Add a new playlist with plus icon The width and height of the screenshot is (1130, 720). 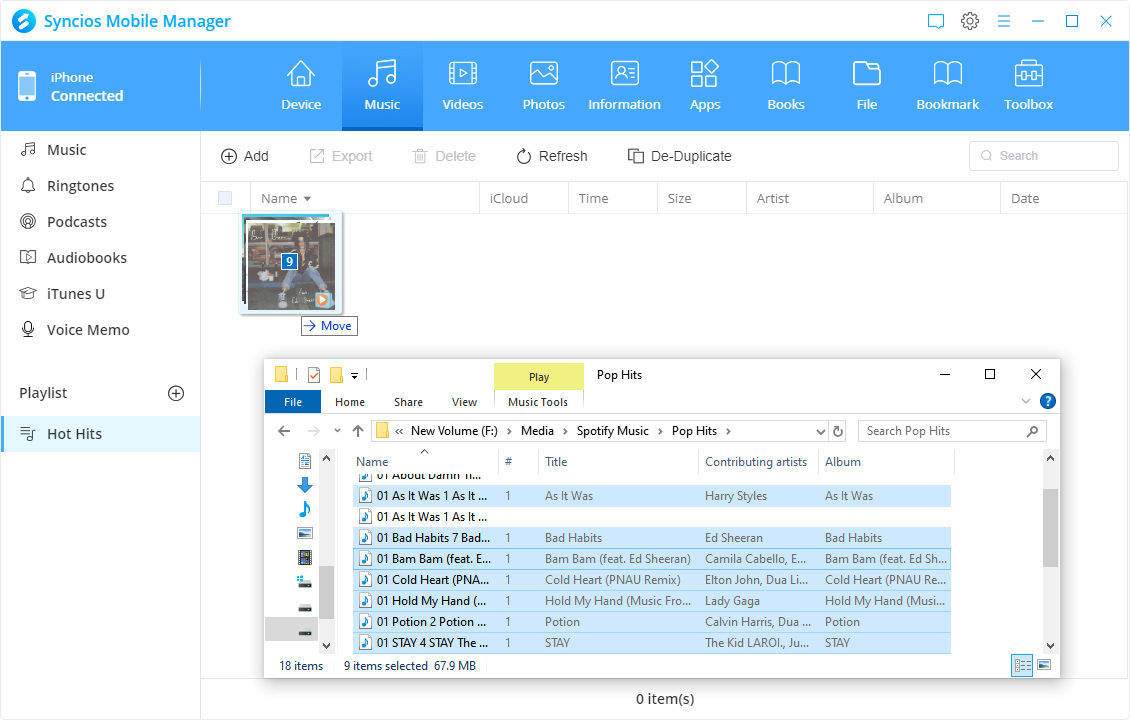tap(176, 393)
